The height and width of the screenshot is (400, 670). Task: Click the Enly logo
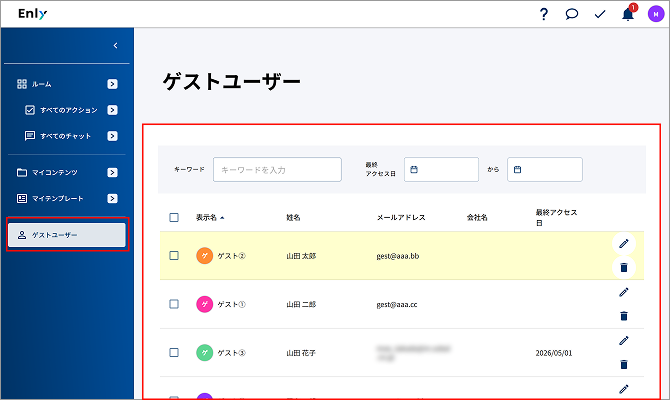click(32, 14)
